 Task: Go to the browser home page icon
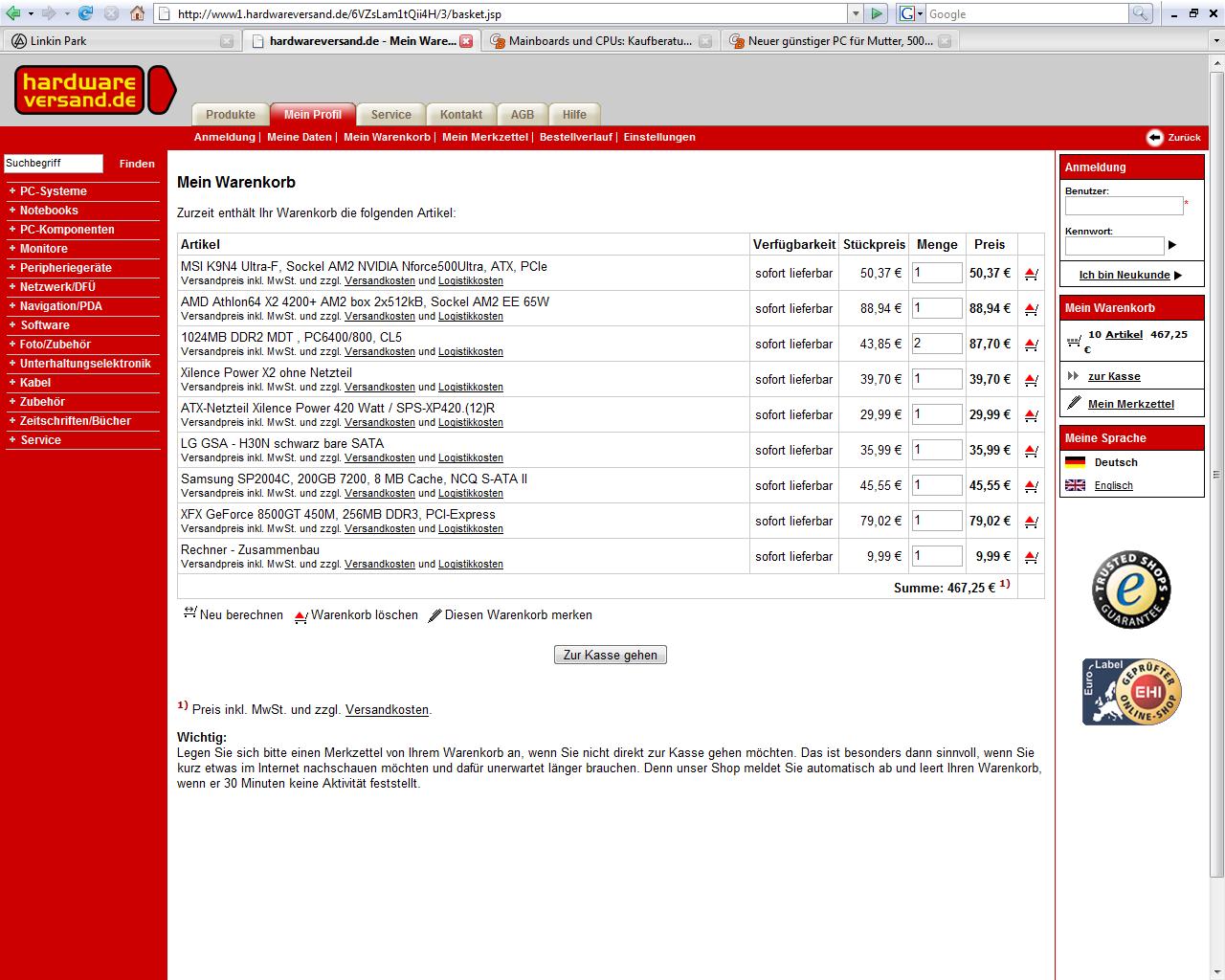pos(138,13)
